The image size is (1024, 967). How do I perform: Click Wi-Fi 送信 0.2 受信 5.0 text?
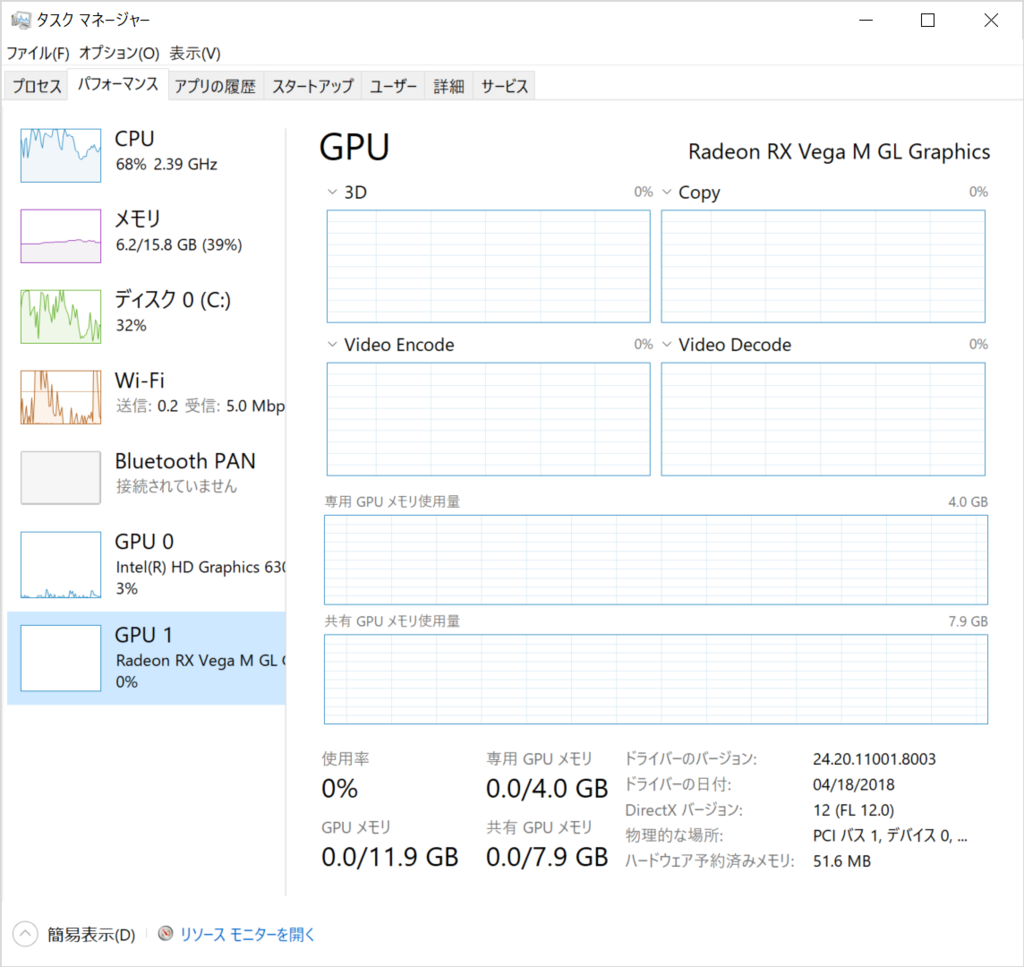(200, 405)
